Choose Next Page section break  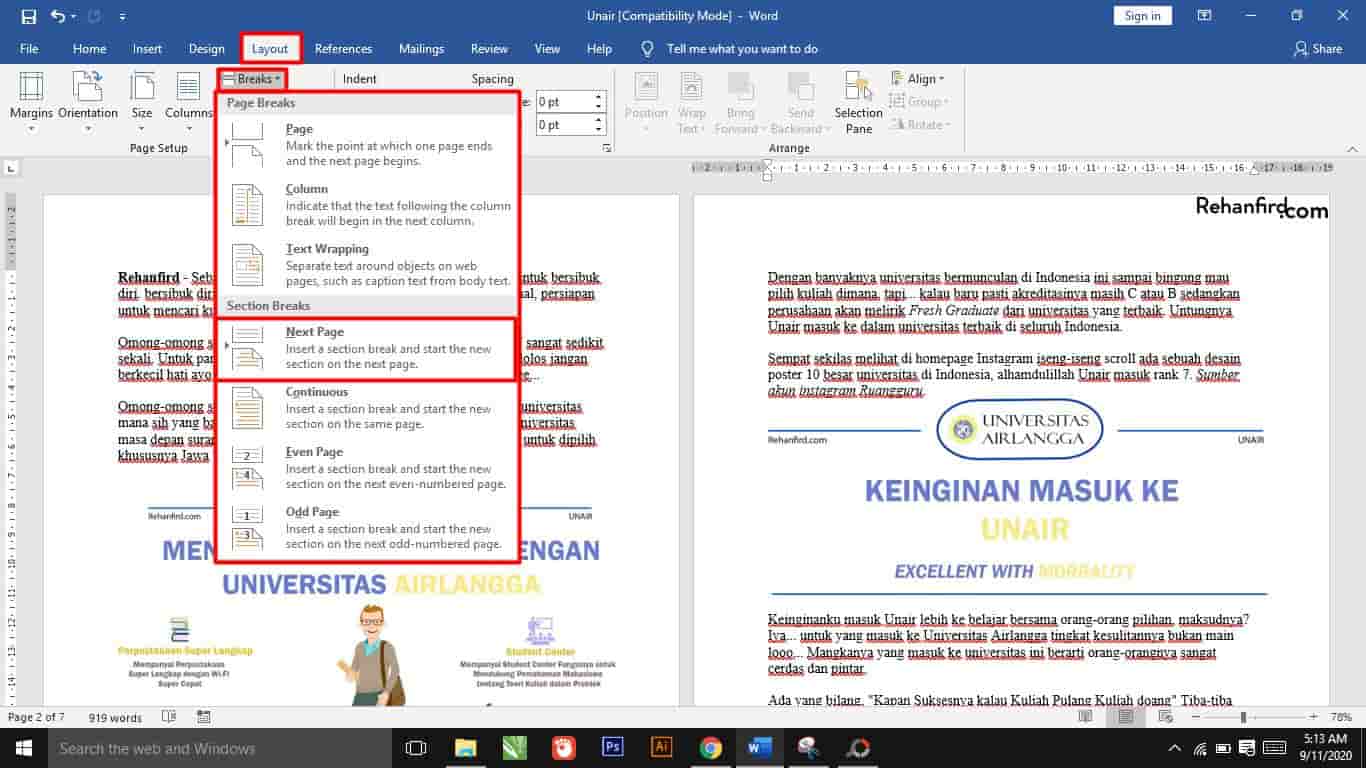pos(368,348)
